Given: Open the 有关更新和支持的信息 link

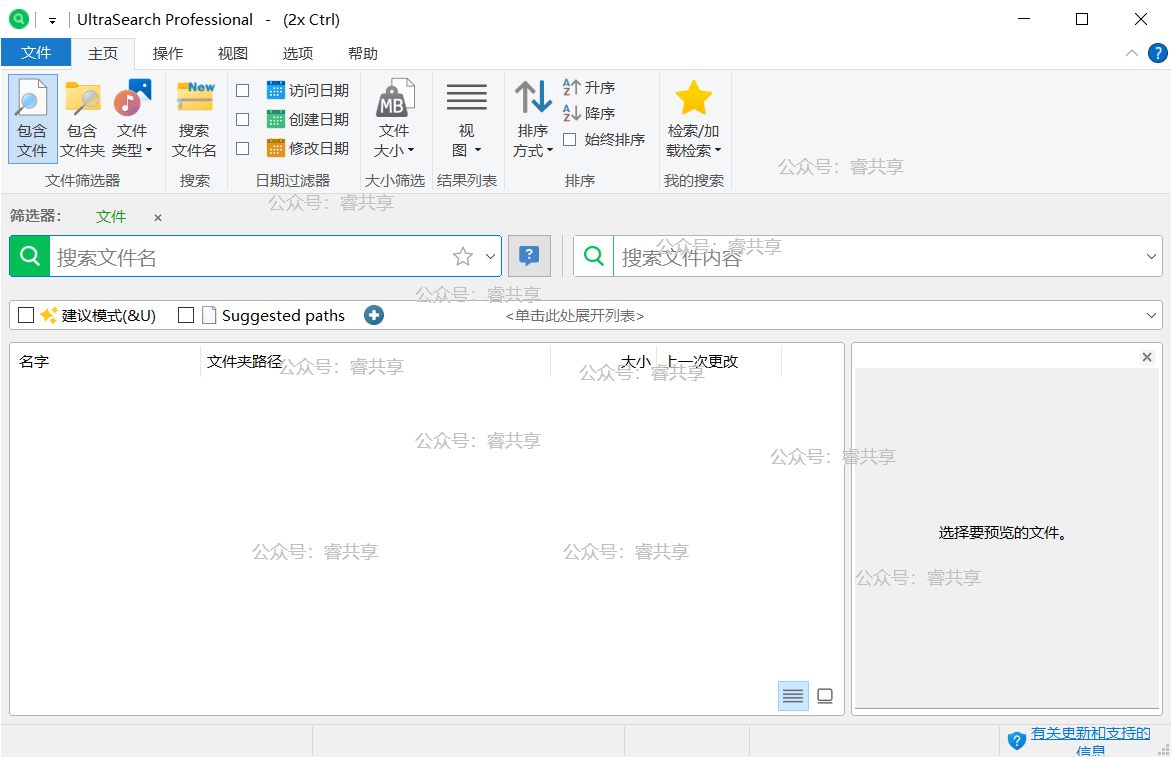Looking at the screenshot, I should pyautogui.click(x=1090, y=734).
